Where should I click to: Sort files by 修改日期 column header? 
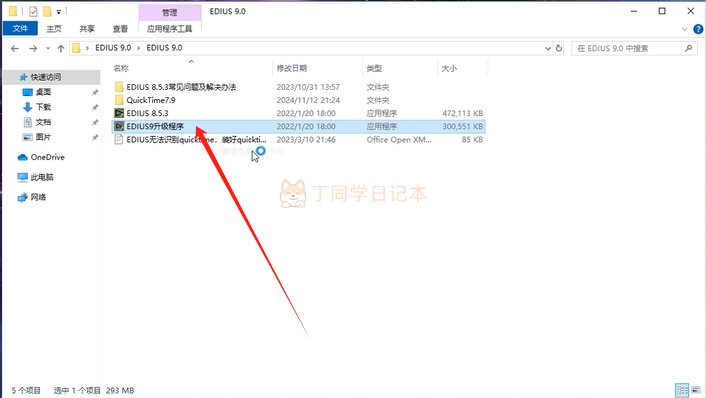pos(292,68)
